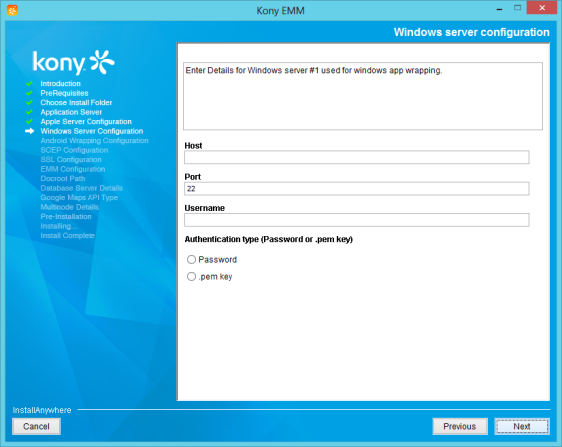Click the Apple Server Configuration step
This screenshot has width=562, height=447.
tap(86, 122)
